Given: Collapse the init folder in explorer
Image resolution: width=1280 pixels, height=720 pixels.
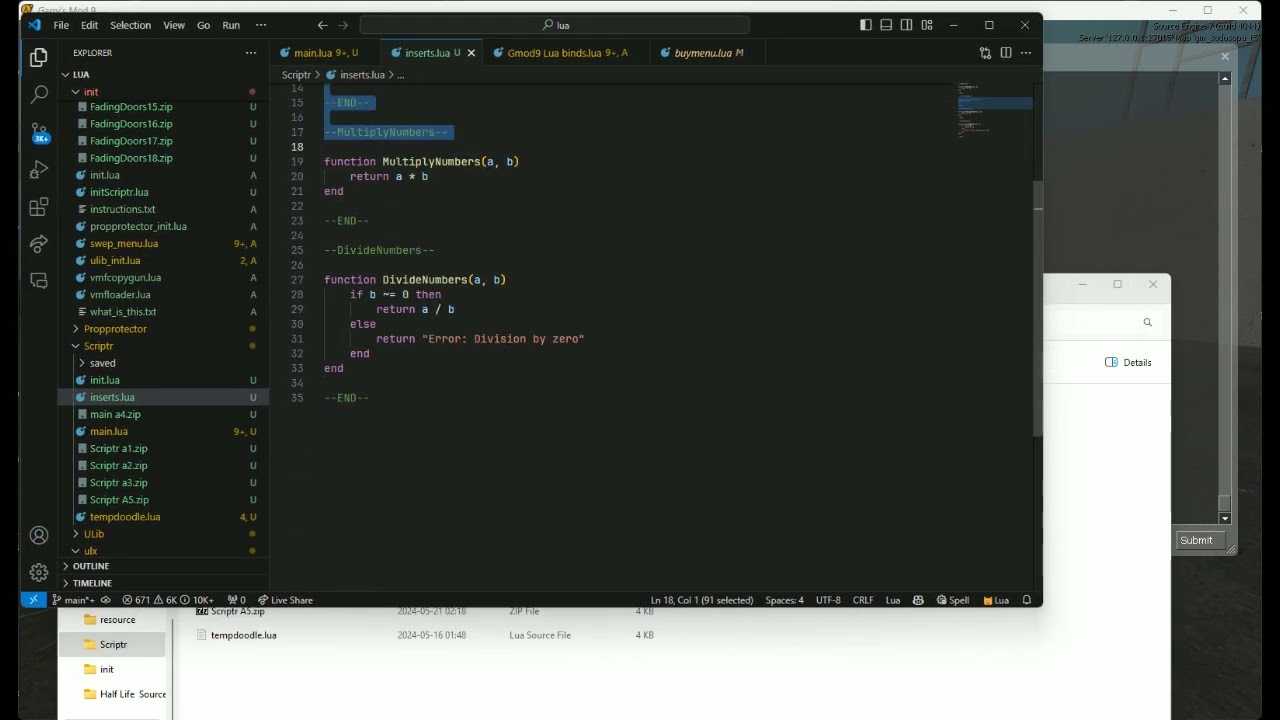Looking at the screenshot, I should 162,92.
